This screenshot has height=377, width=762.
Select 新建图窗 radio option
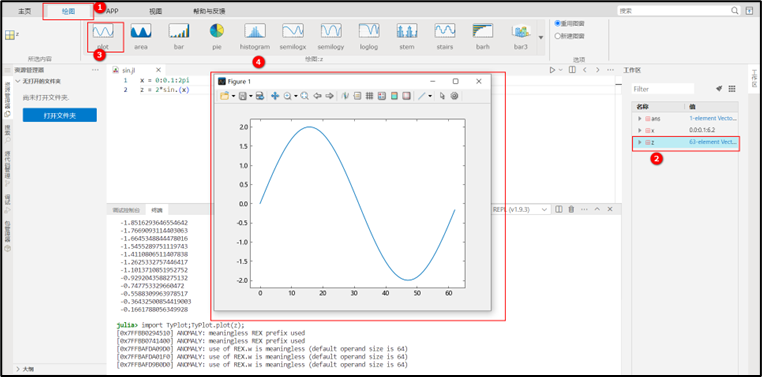tap(570, 36)
